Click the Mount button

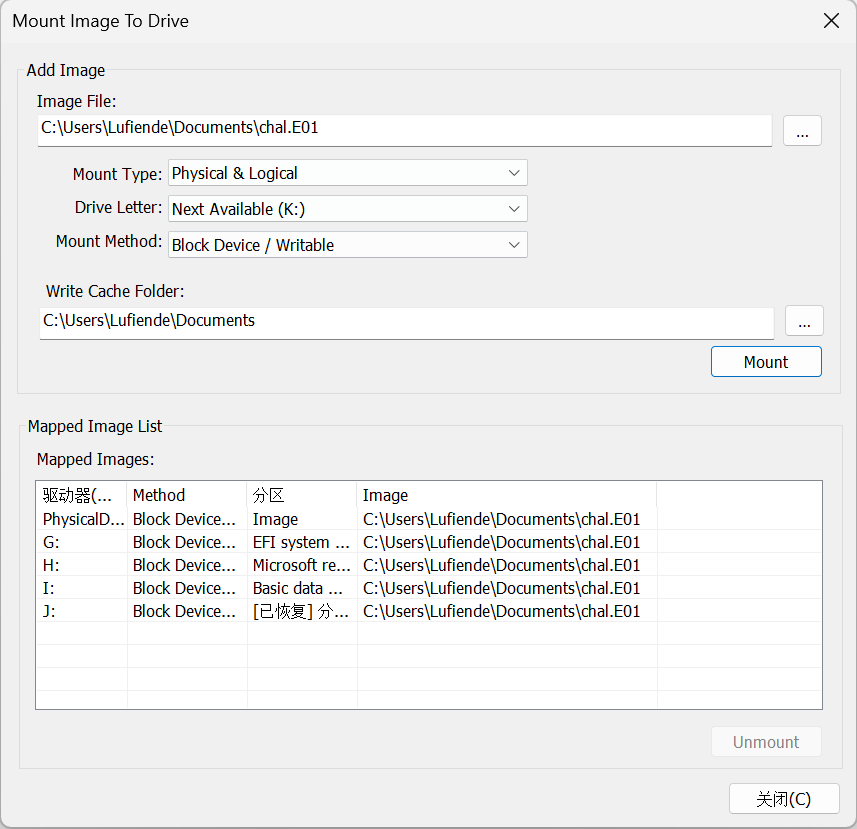tap(766, 362)
